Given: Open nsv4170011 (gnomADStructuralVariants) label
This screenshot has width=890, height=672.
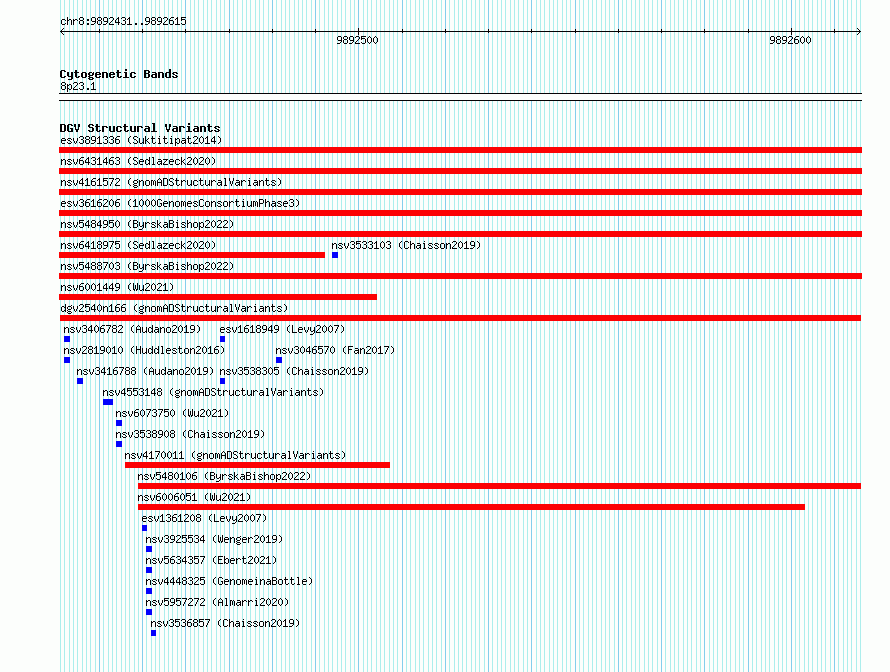Looking at the screenshot, I should coord(235,455).
